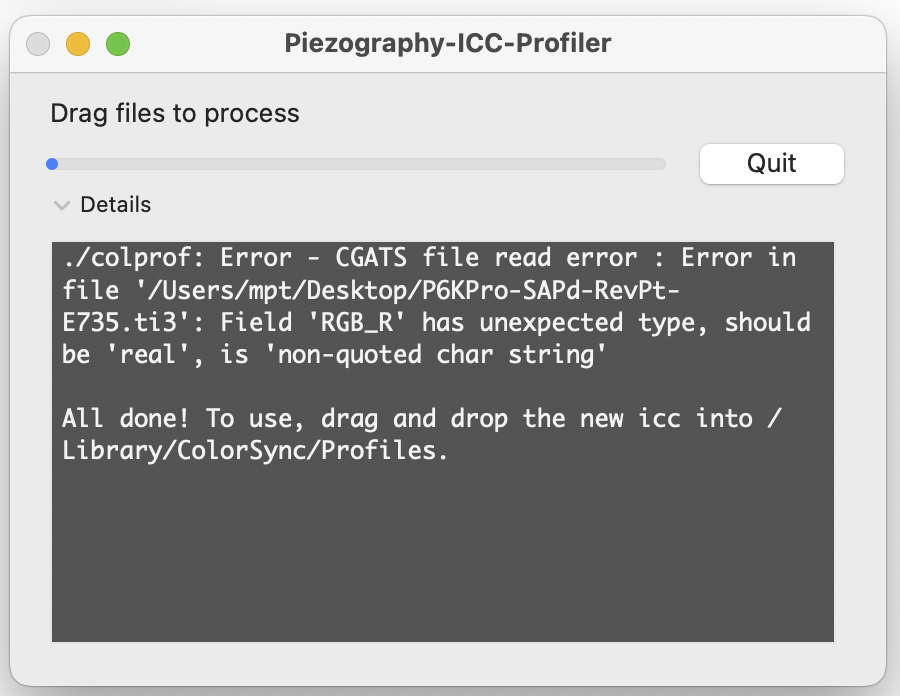900x696 pixels.
Task: Click the 'non-quoted char string' log text
Action: pyautogui.click(x=435, y=355)
